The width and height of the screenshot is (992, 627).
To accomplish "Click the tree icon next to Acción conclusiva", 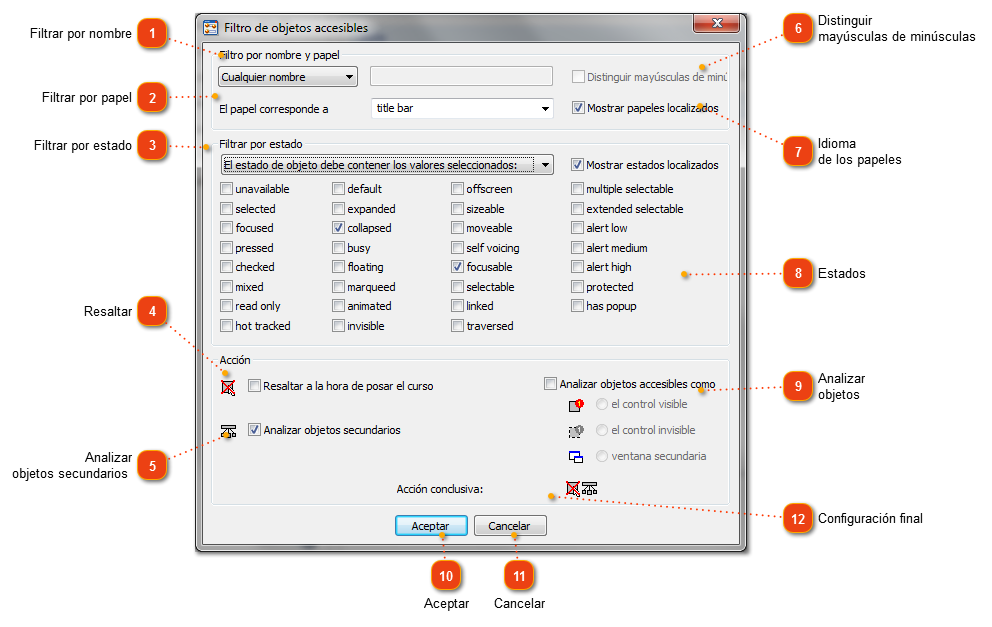I will [x=590, y=488].
